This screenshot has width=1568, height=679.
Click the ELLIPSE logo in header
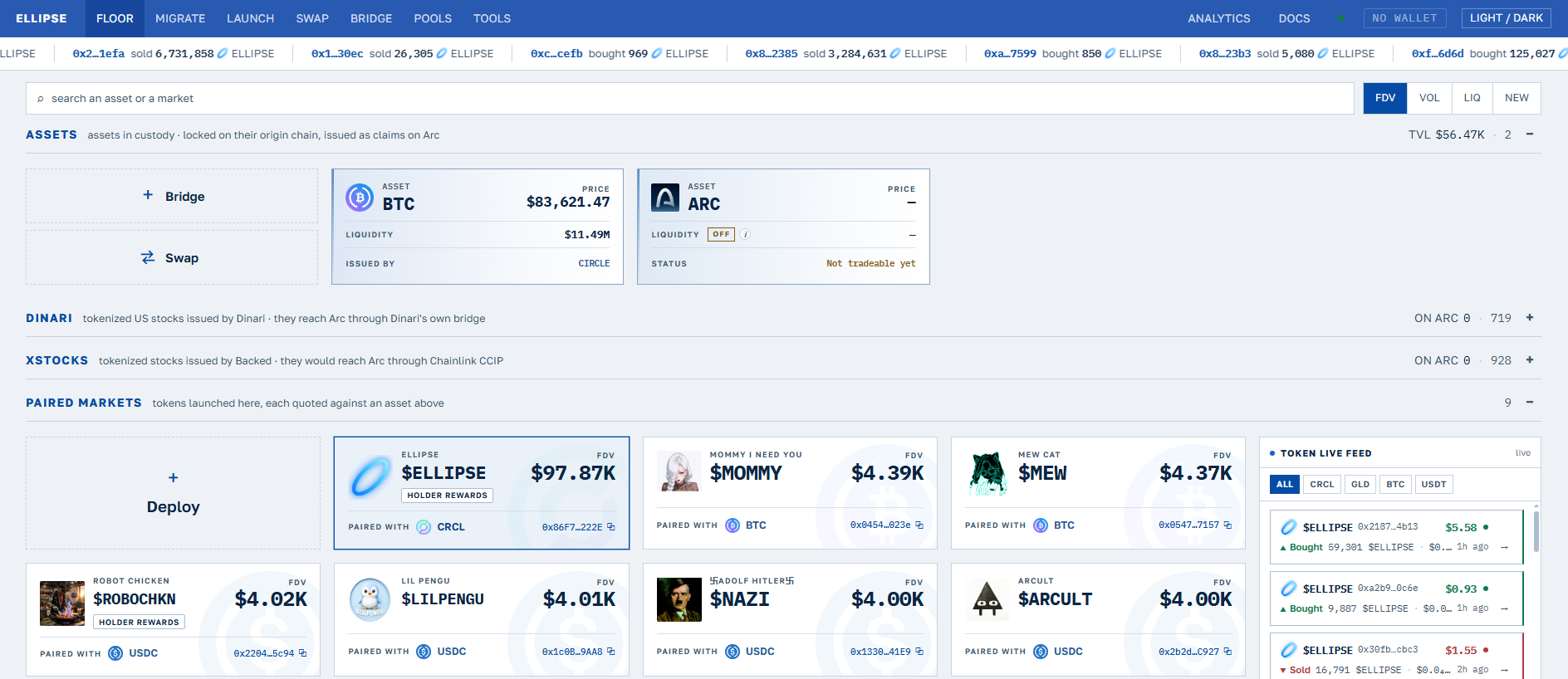(42, 18)
